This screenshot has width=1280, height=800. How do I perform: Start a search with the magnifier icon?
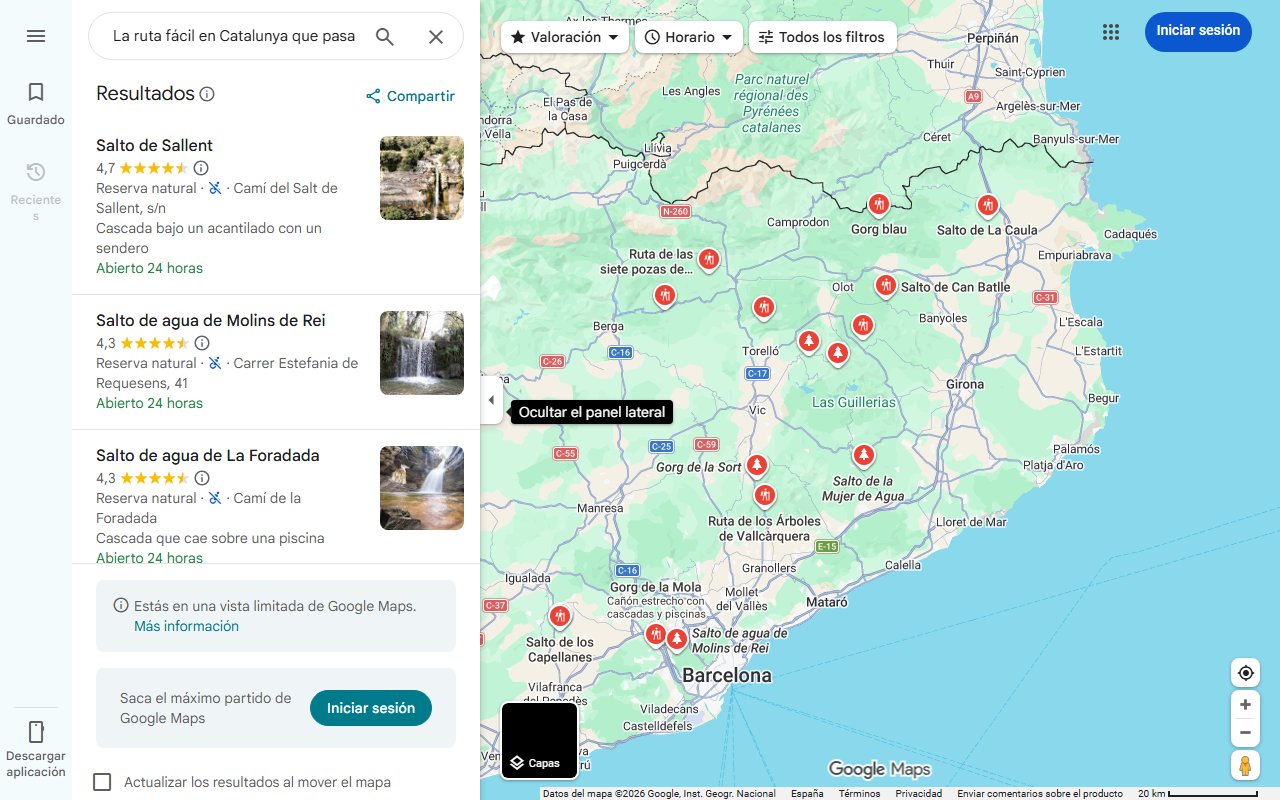tap(385, 36)
